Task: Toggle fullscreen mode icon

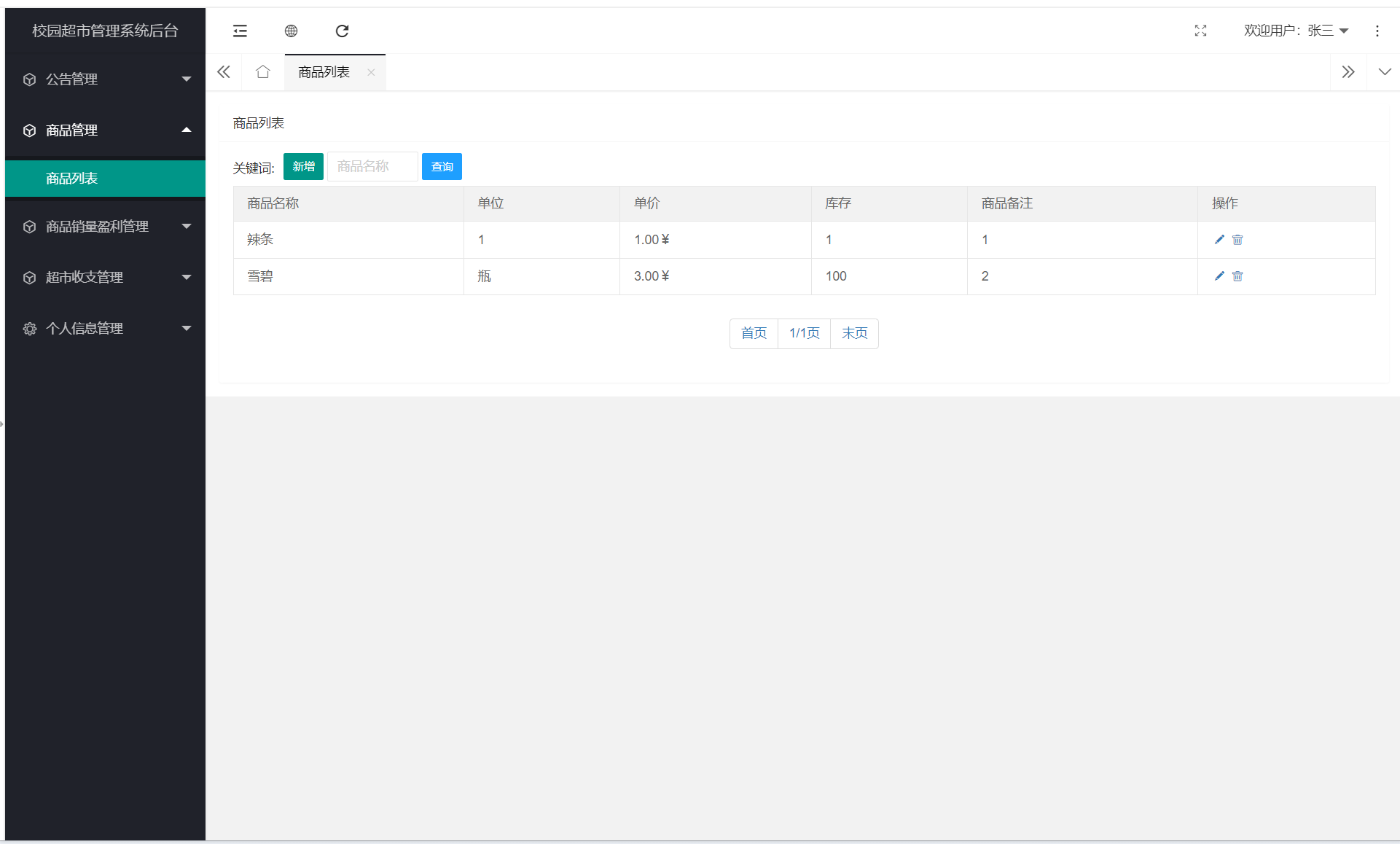Action: [x=1200, y=31]
